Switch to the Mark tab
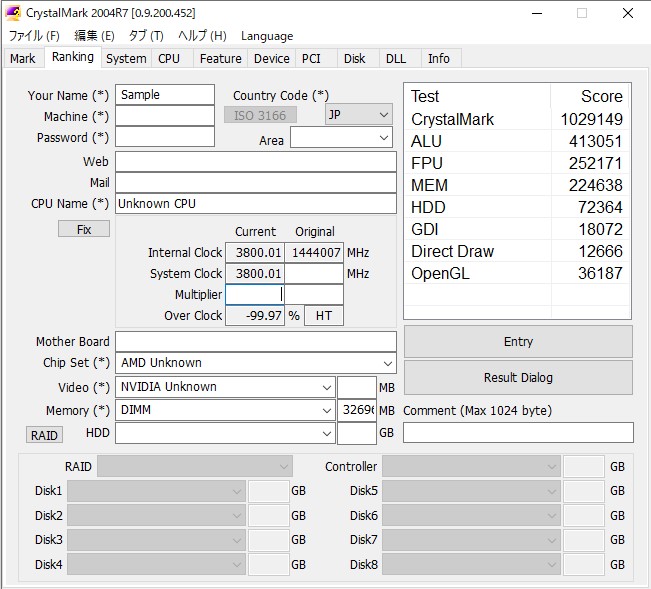This screenshot has width=651, height=589. [23, 59]
